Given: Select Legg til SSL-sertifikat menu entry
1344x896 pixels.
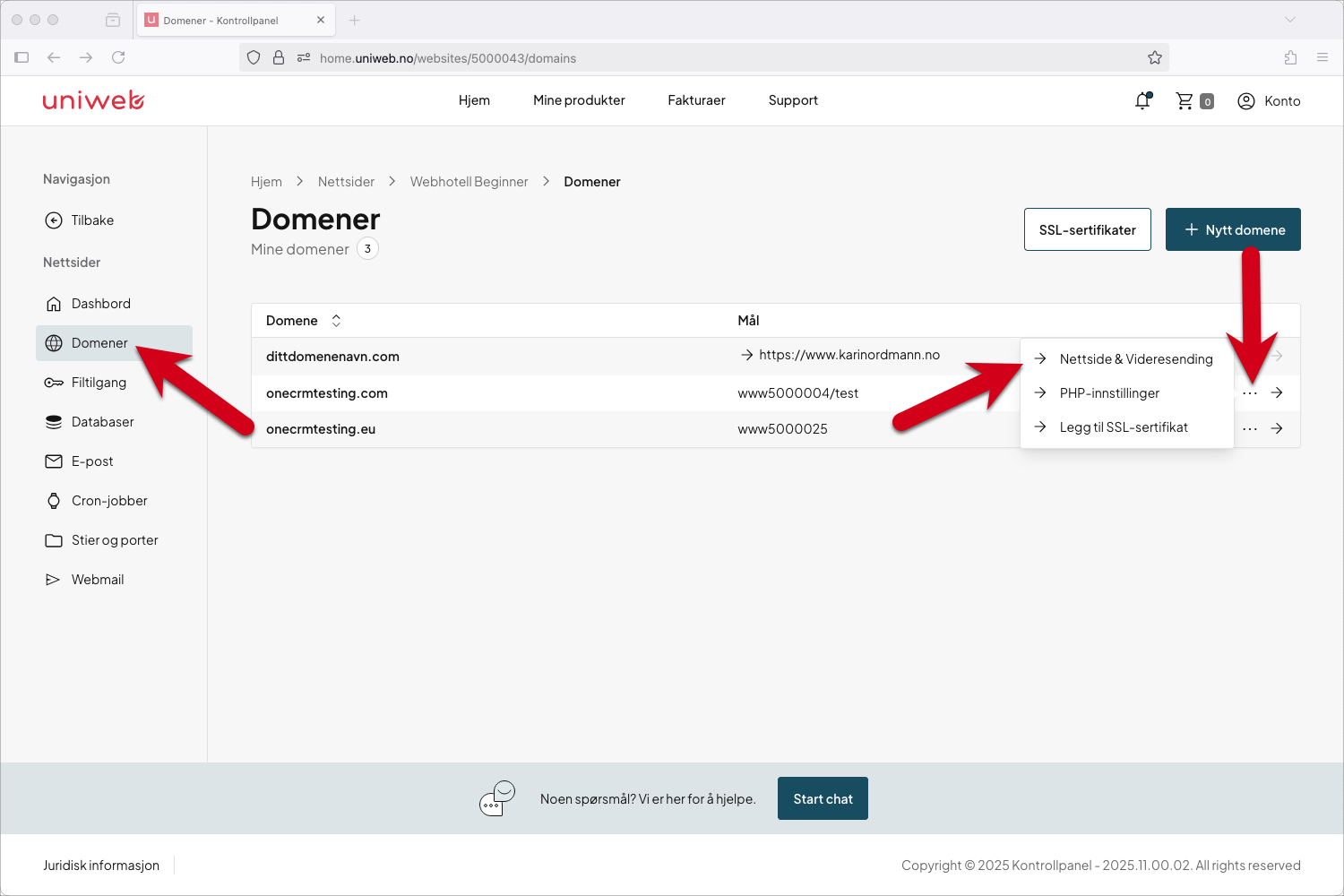Looking at the screenshot, I should [x=1124, y=427].
